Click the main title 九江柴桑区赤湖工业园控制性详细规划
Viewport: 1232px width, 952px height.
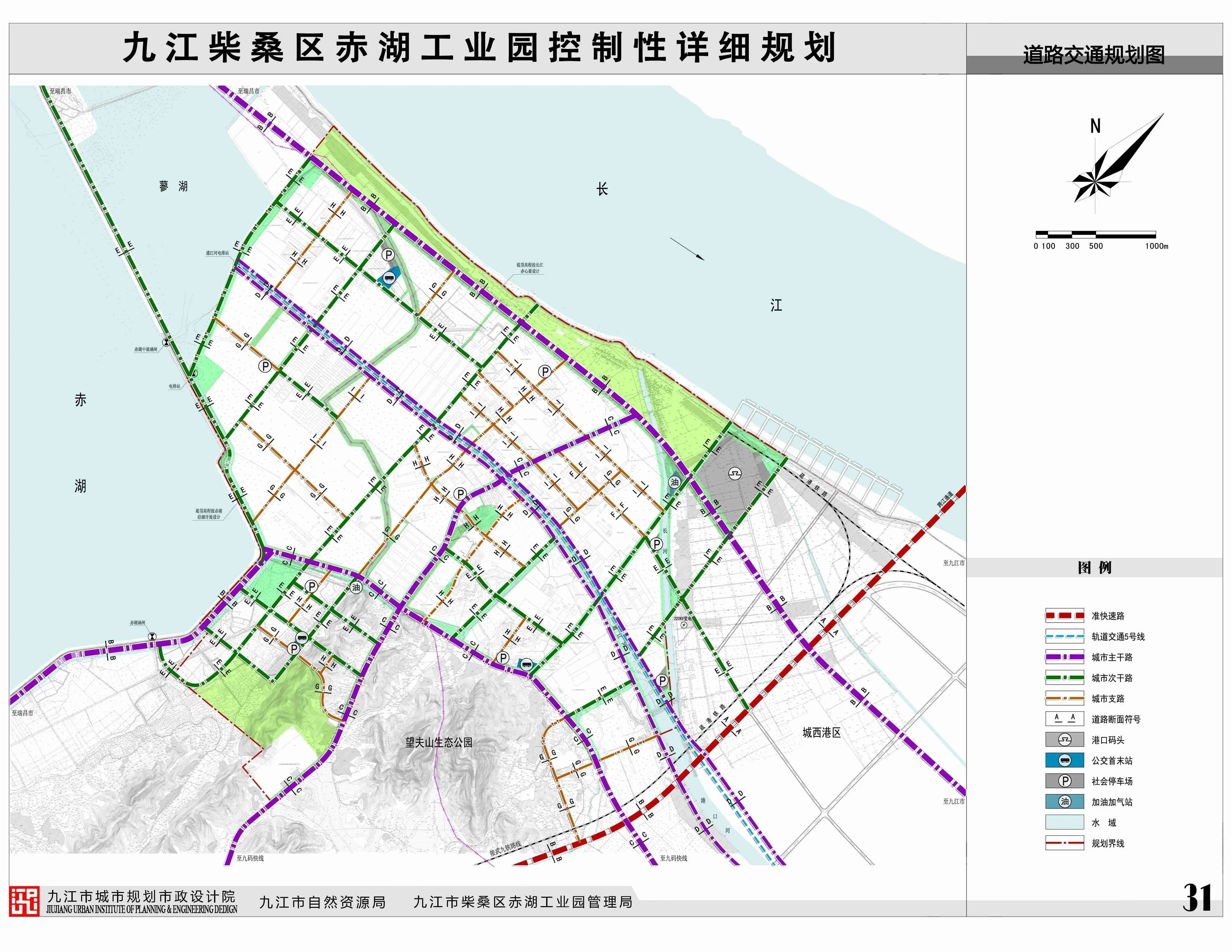click(x=479, y=47)
